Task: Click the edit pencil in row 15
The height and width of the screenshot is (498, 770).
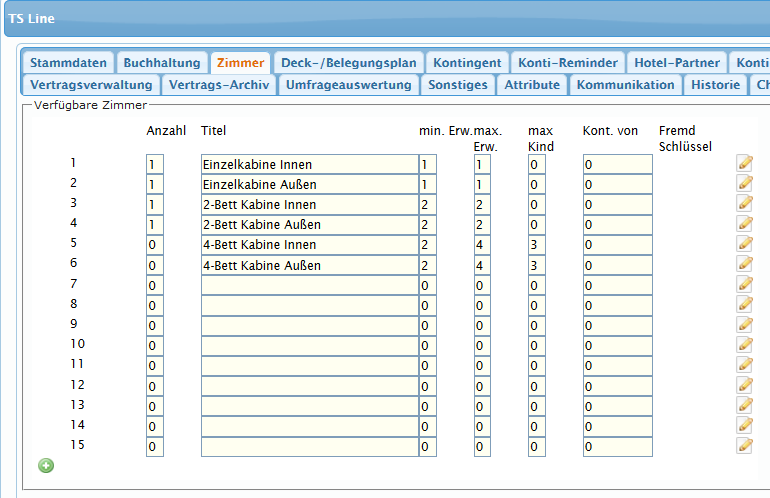Action: point(745,445)
